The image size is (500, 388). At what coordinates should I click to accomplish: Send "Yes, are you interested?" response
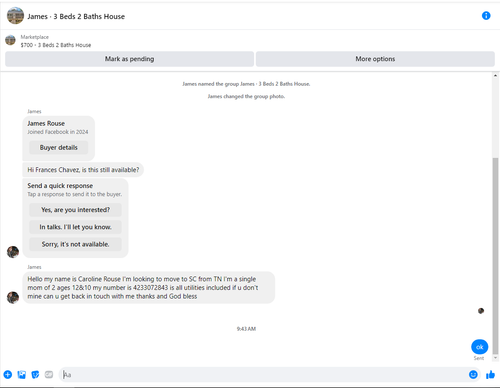point(75,210)
